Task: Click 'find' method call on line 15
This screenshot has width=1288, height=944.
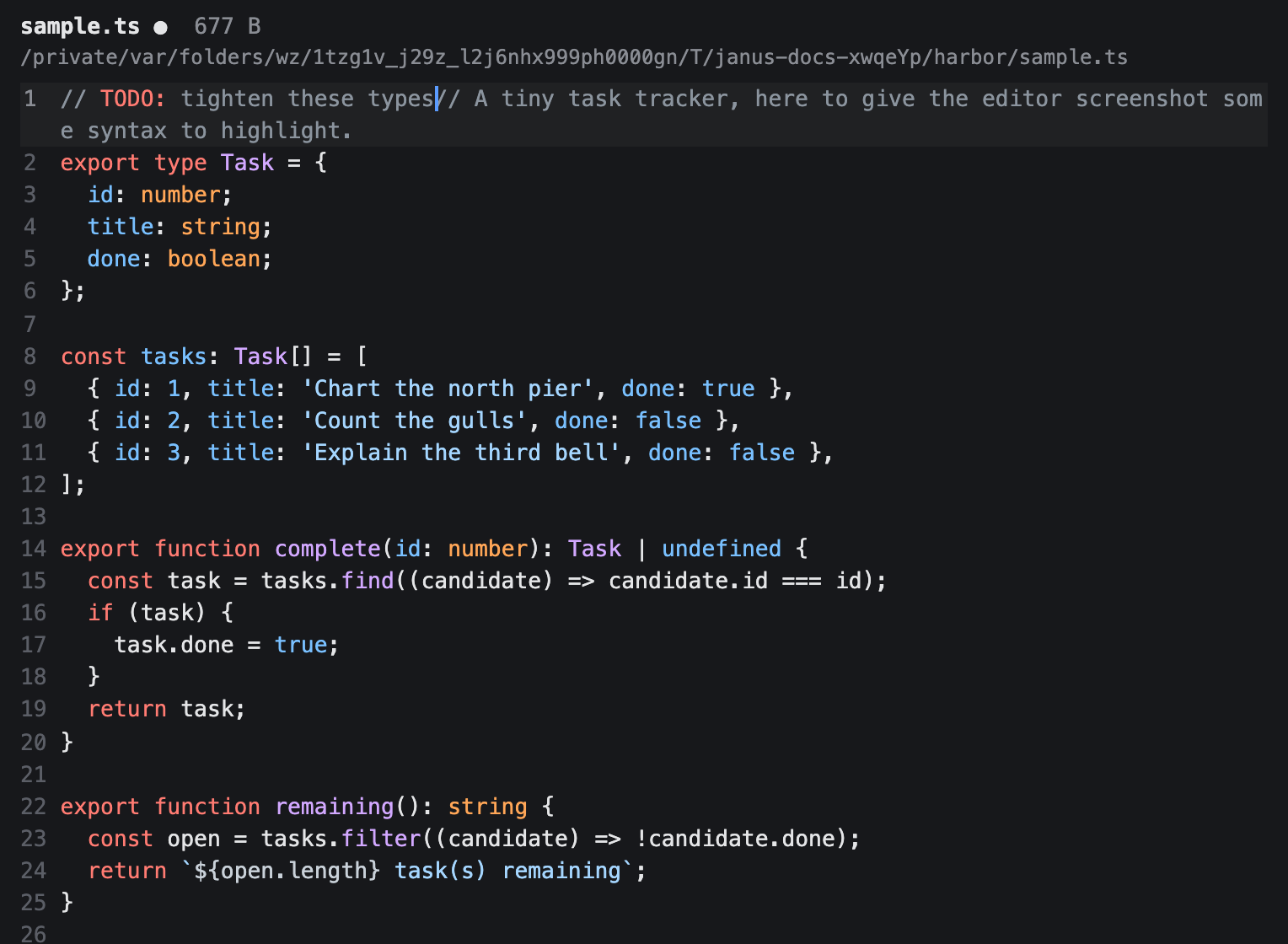Action: pos(368,581)
